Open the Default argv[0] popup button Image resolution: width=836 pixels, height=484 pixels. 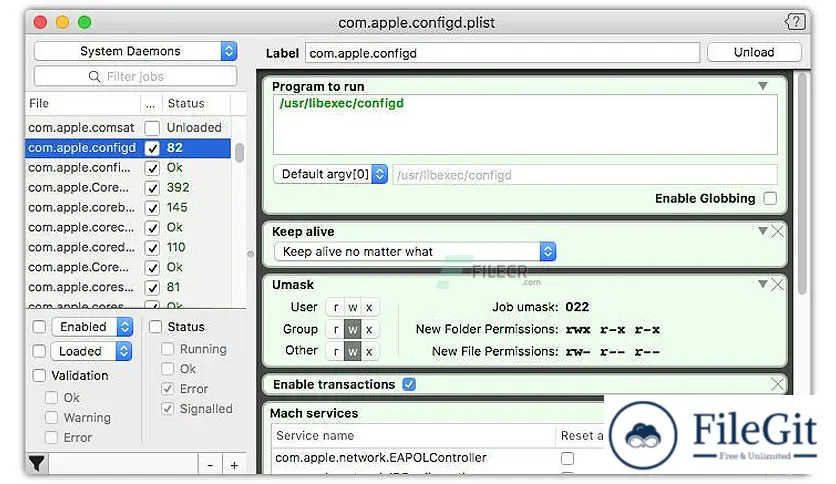coord(331,174)
